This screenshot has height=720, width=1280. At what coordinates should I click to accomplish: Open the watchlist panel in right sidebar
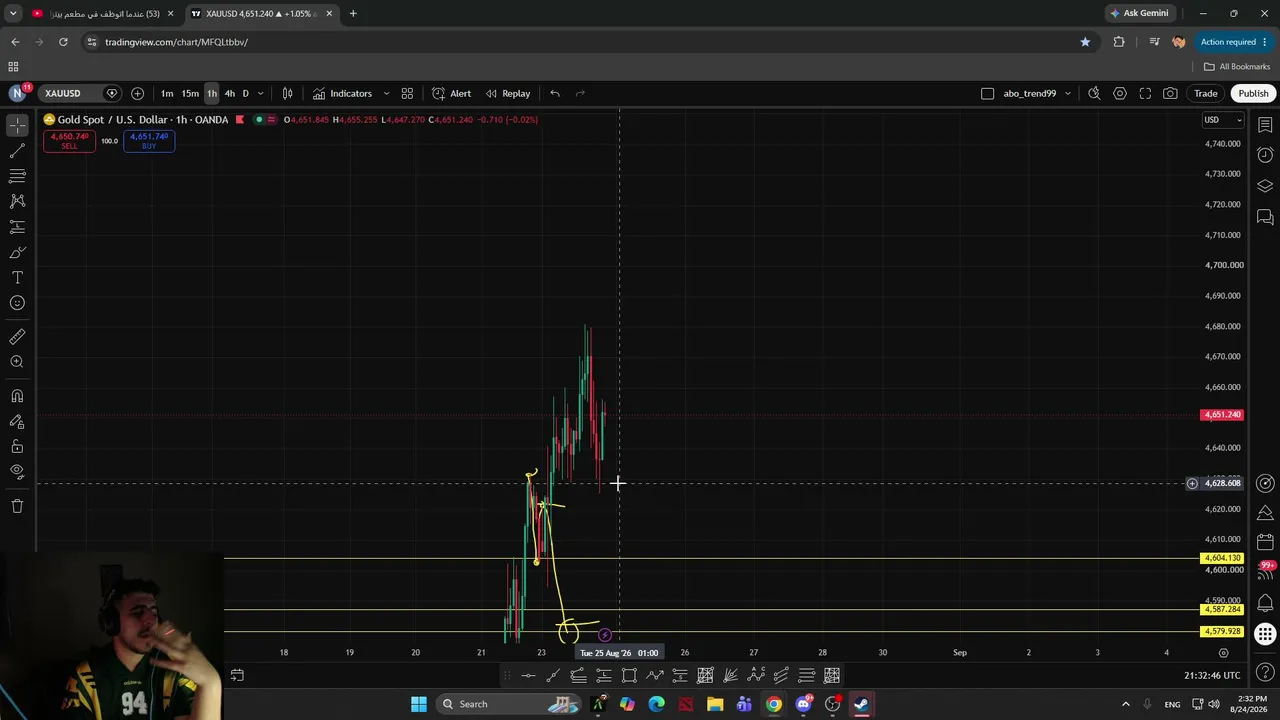tap(1265, 125)
